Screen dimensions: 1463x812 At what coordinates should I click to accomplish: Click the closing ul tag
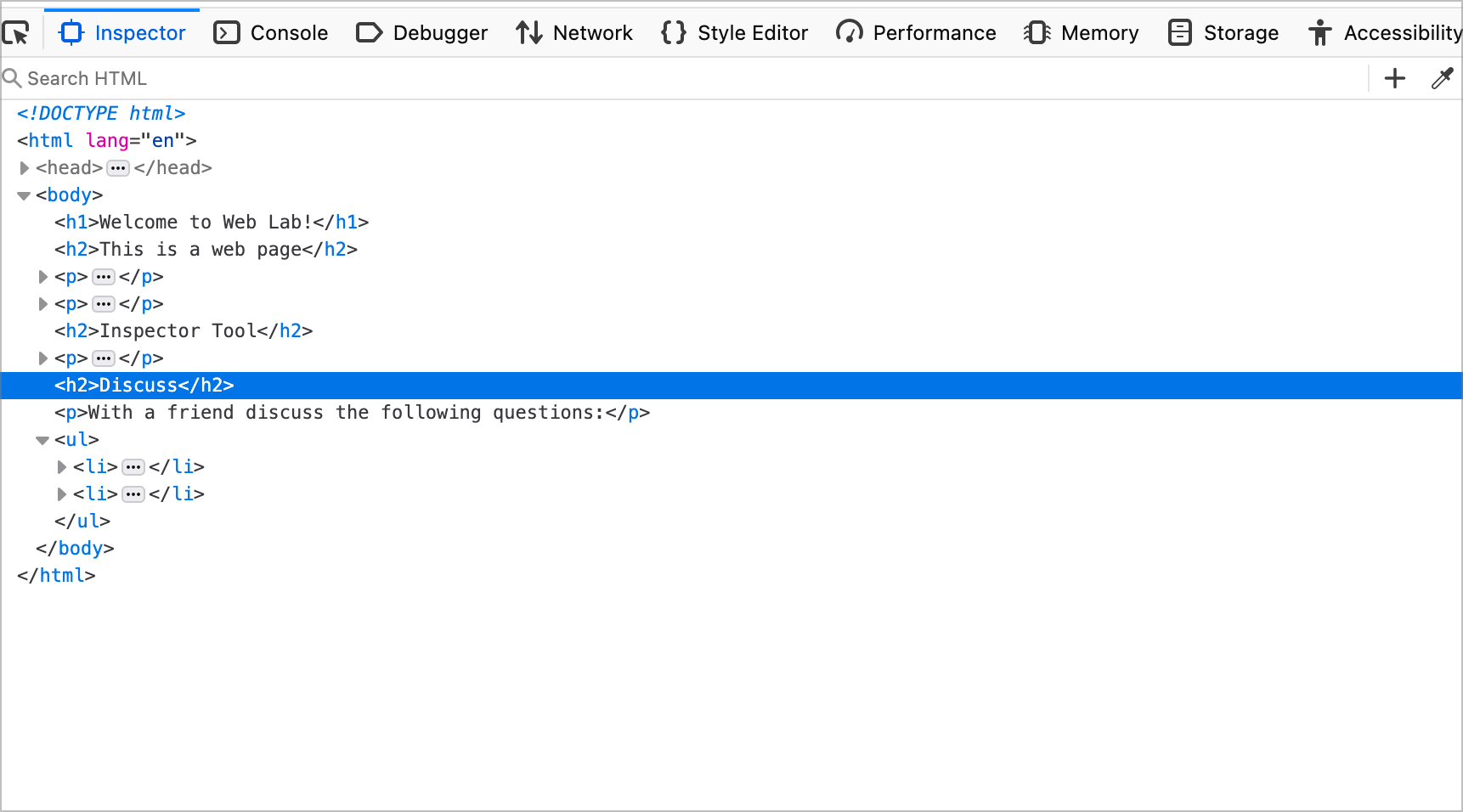(x=82, y=522)
